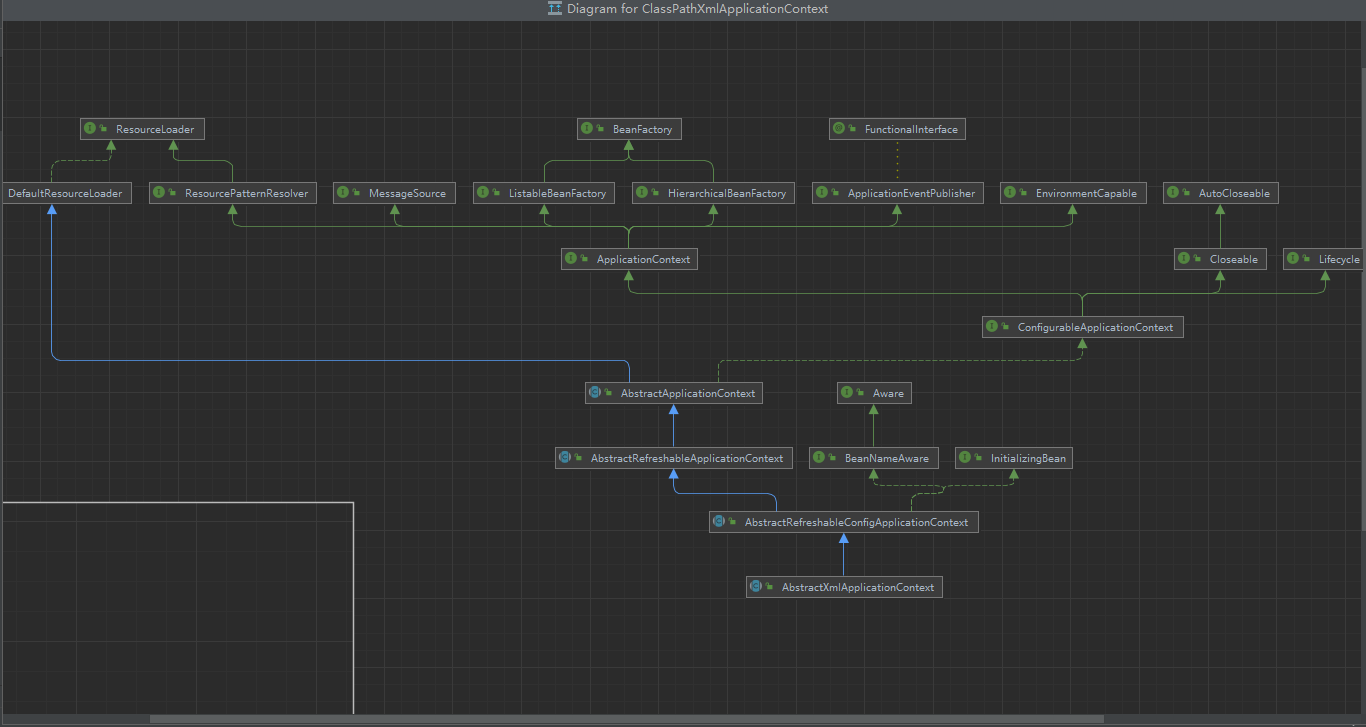1366x727 pixels.
Task: Click the interface icon on ApplicationEventPublisher node
Action: (x=822, y=193)
